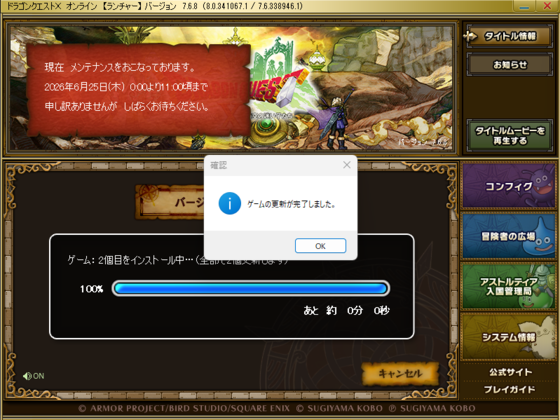Open the プレイガイド link
This screenshot has width=560, height=420.
coord(509,389)
